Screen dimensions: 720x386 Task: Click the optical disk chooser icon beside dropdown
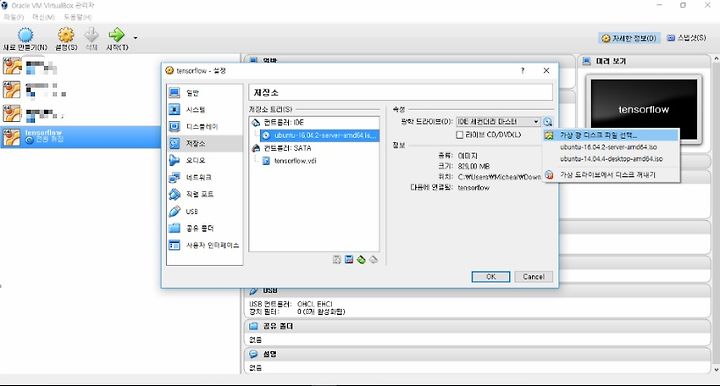[x=547, y=122]
